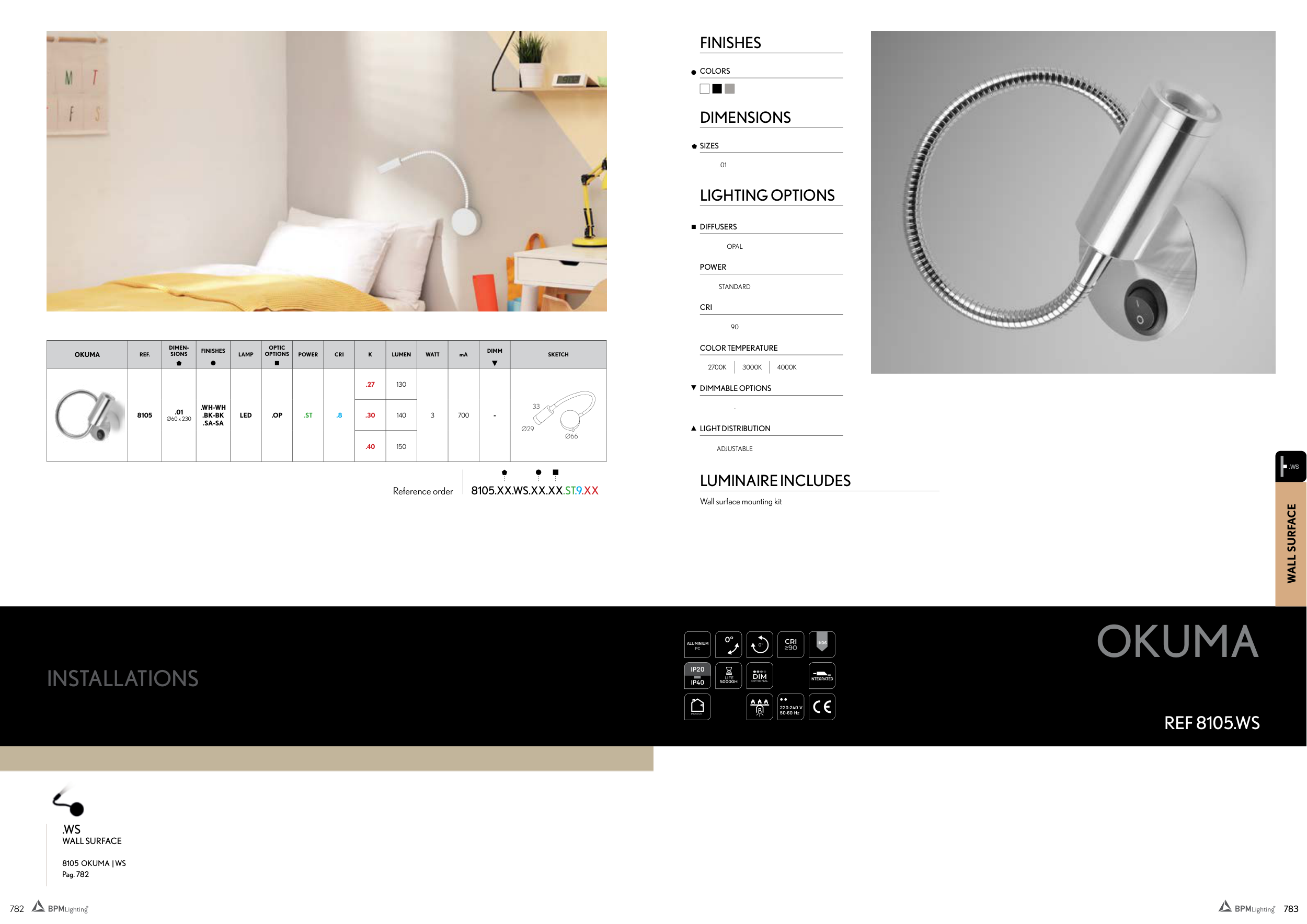This screenshot has height=924, width=1307.
Task: Click the IK06 impact rating icon
Action: [821, 644]
